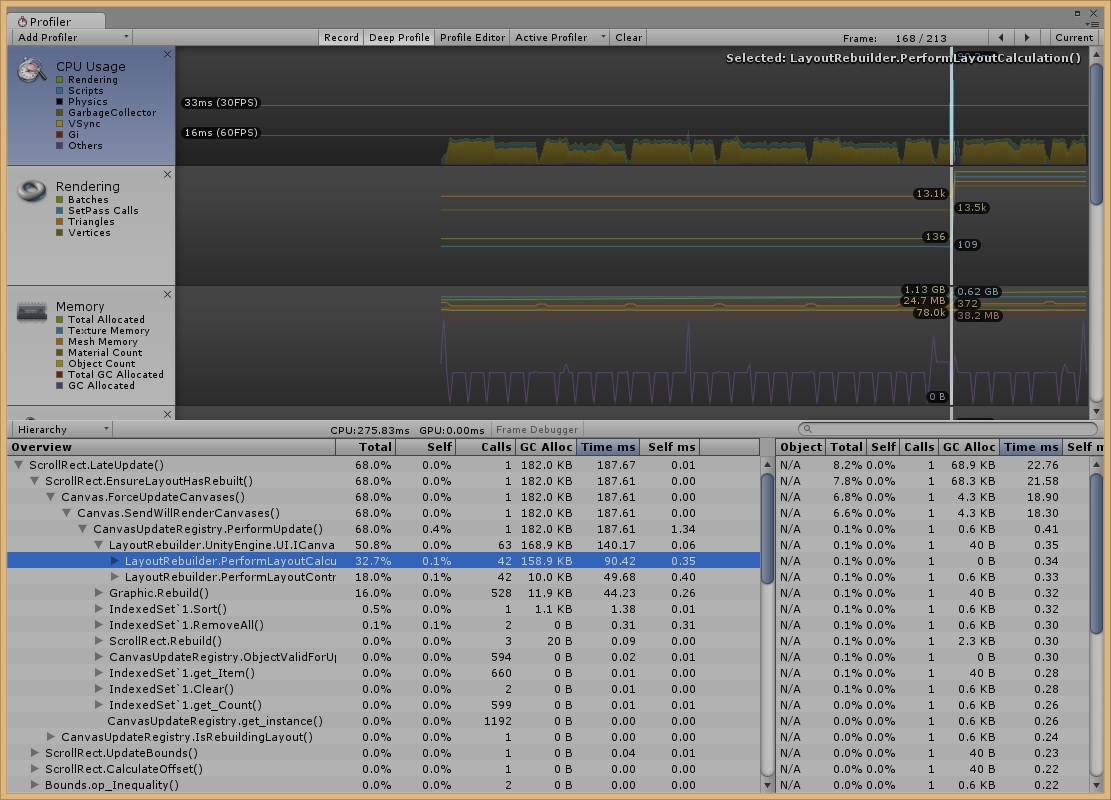This screenshot has width=1111, height=800.
Task: Expand Canvas.SendWillRenderCanvases() toggle triangle
Action: click(67, 513)
